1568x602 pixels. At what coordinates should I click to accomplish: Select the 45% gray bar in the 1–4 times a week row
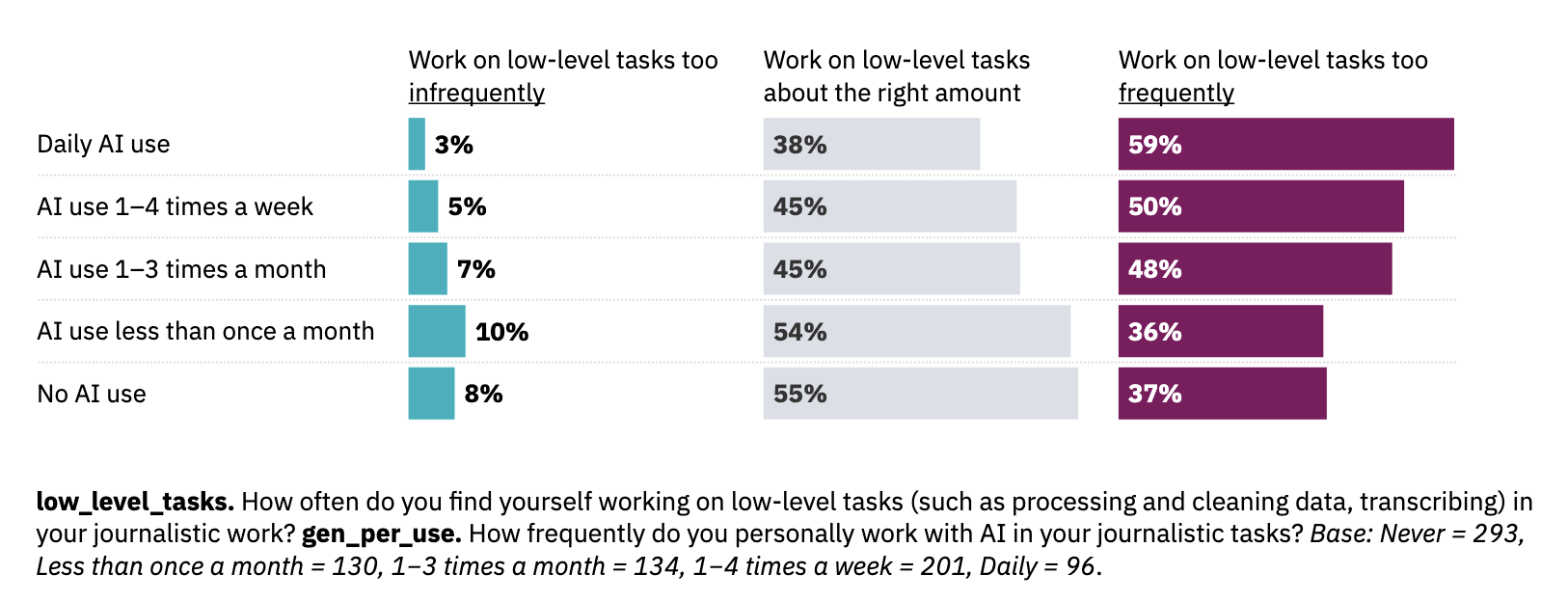pos(889,206)
